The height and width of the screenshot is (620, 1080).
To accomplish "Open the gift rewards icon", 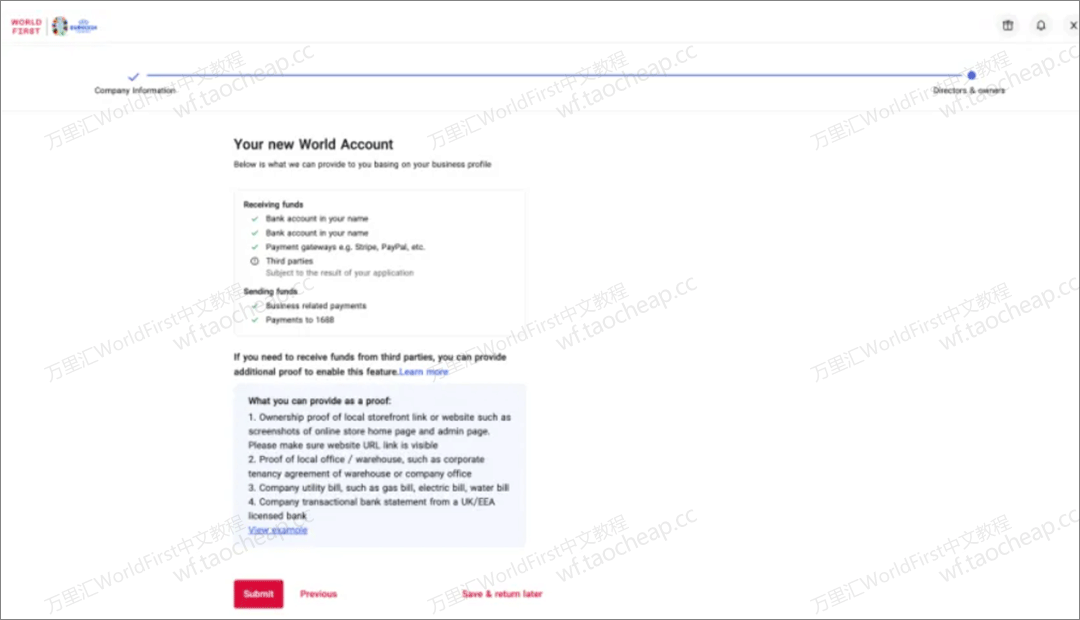I will point(1008,25).
